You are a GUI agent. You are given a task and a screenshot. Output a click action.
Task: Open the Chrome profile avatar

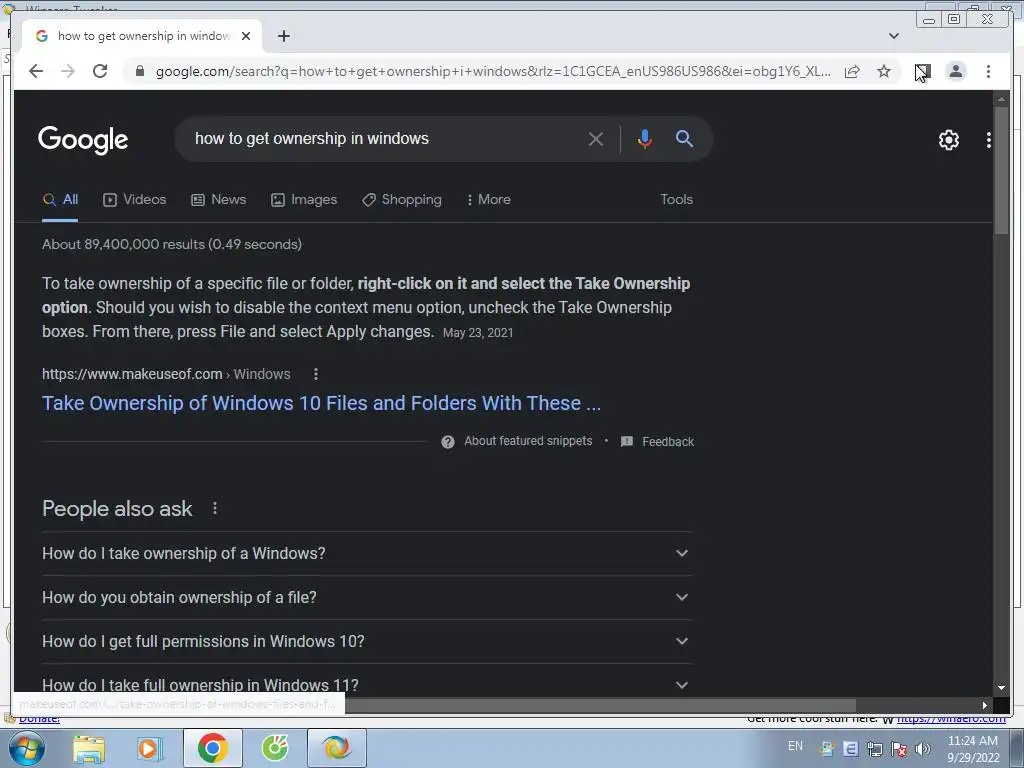(956, 71)
